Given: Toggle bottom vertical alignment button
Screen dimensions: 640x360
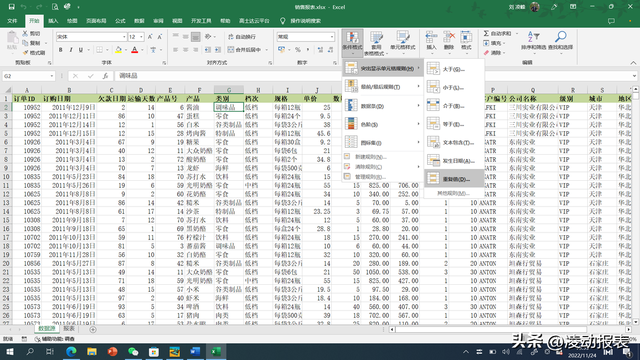Looking at the screenshot, I should pos(196,37).
